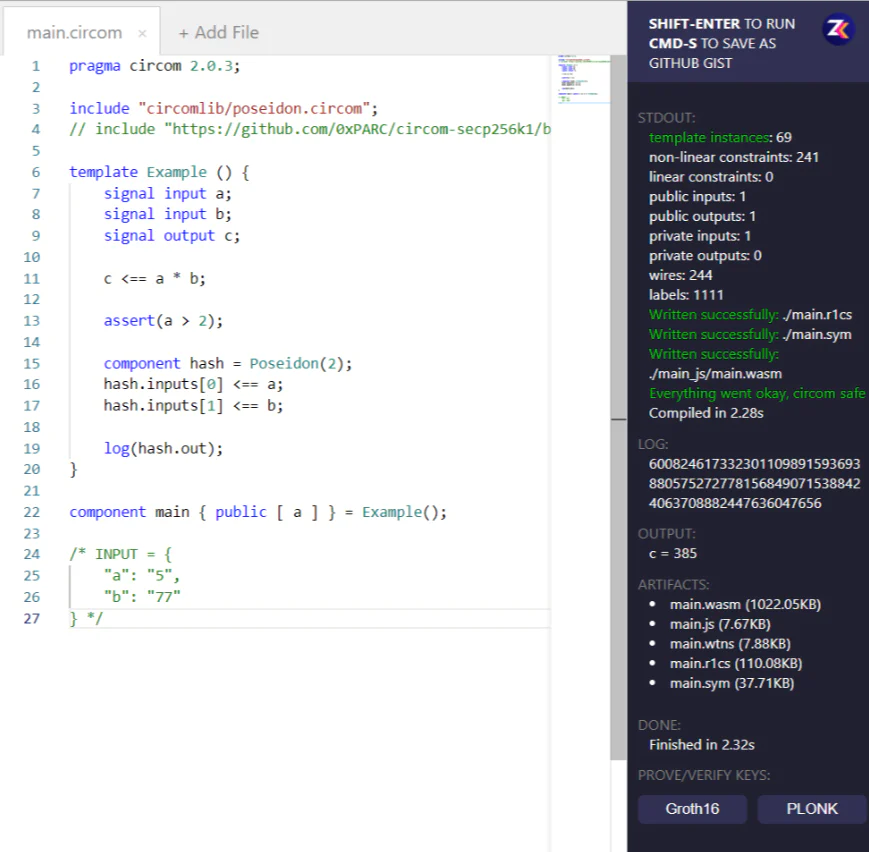Viewport: 869px width, 852px height.
Task: Click the 'pragma circom 2.0.3;' line
Action: pos(155,66)
